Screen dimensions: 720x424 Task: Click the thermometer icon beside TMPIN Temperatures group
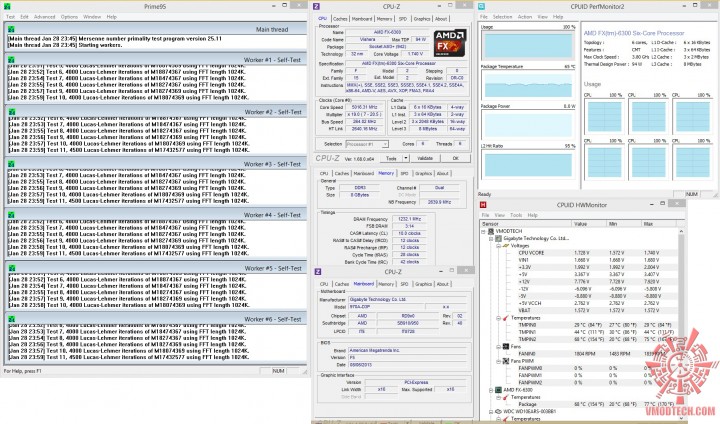pyautogui.click(x=506, y=318)
